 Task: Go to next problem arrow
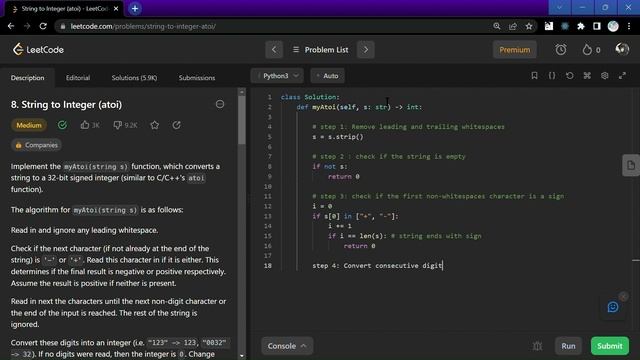[366, 50]
